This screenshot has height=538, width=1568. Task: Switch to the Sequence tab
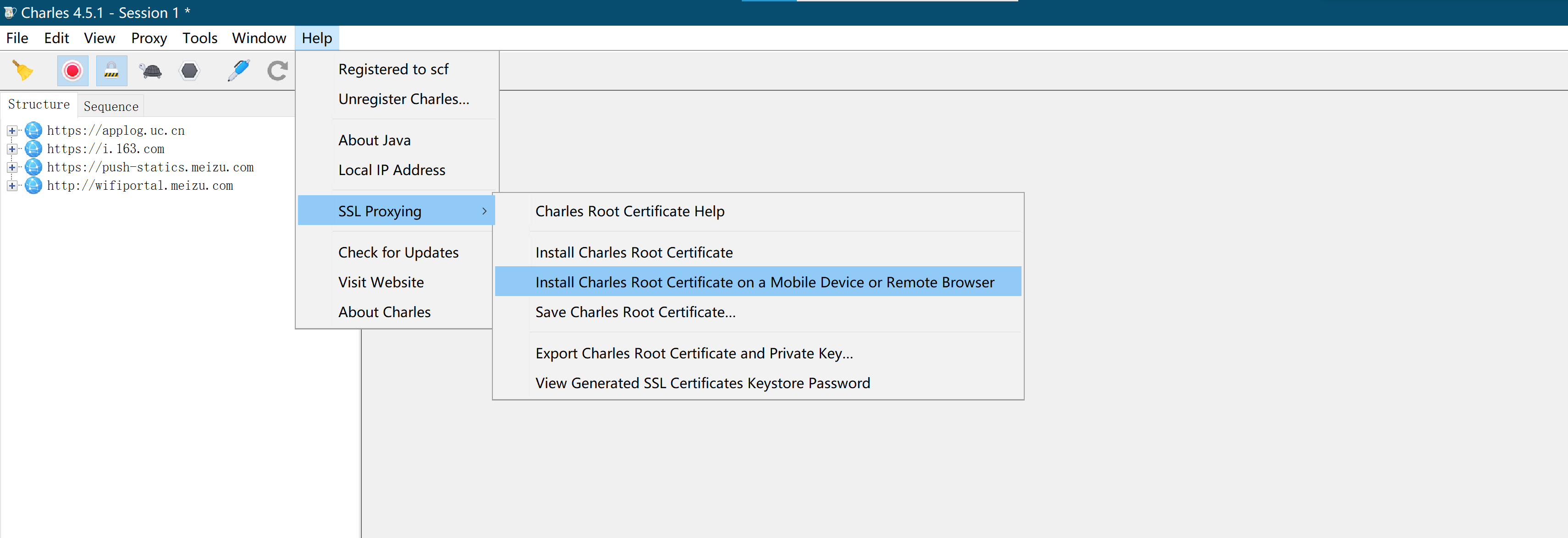pyautogui.click(x=111, y=106)
